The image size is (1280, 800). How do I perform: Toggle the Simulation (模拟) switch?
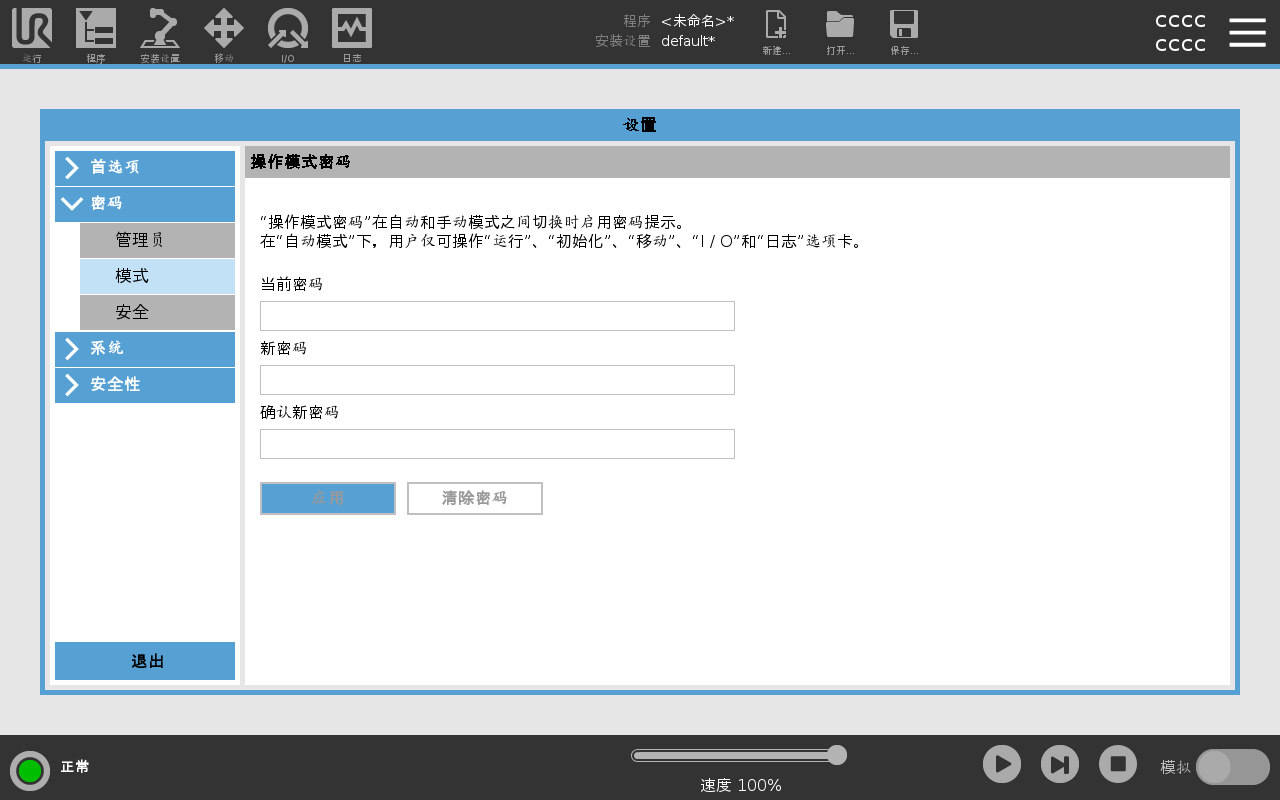click(1232, 767)
